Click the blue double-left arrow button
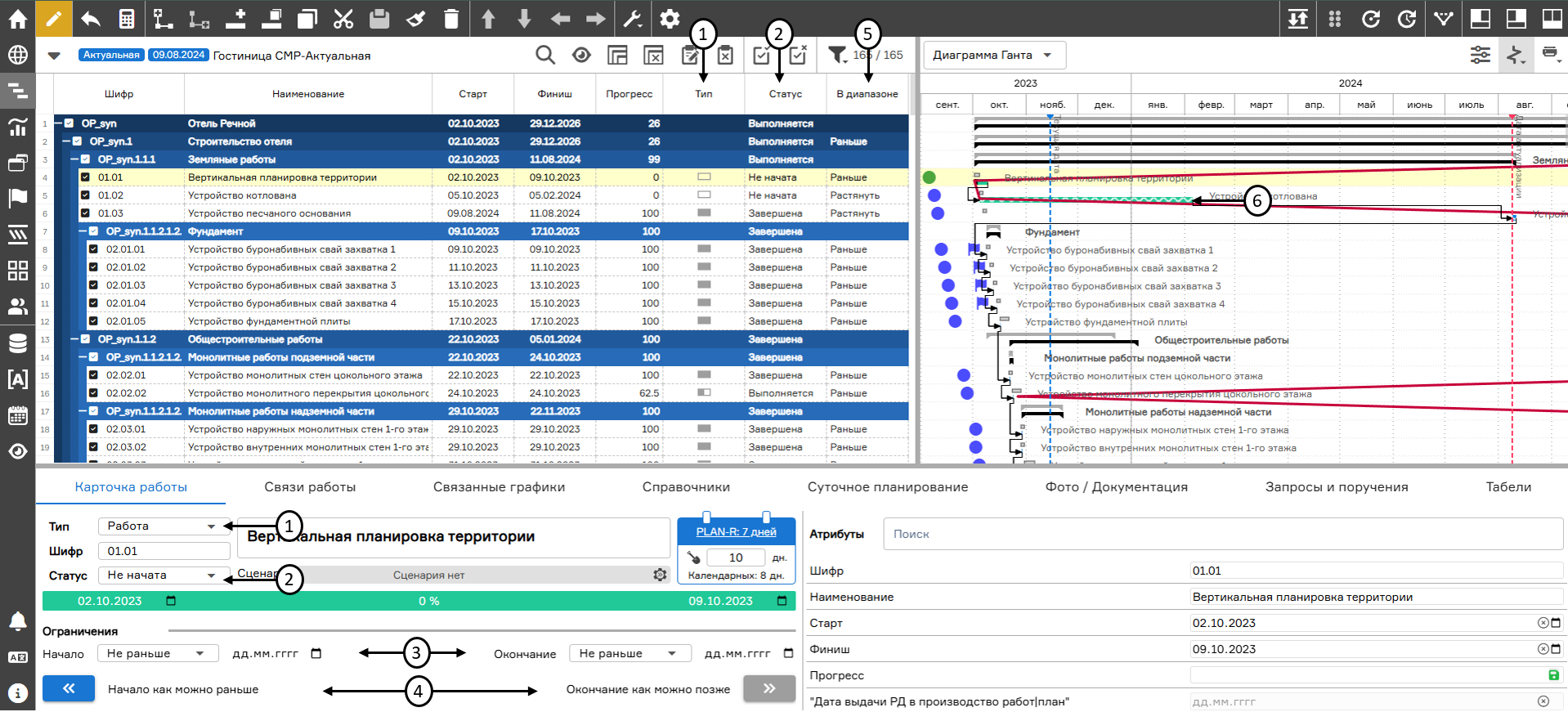The image size is (1568, 712). 69,689
